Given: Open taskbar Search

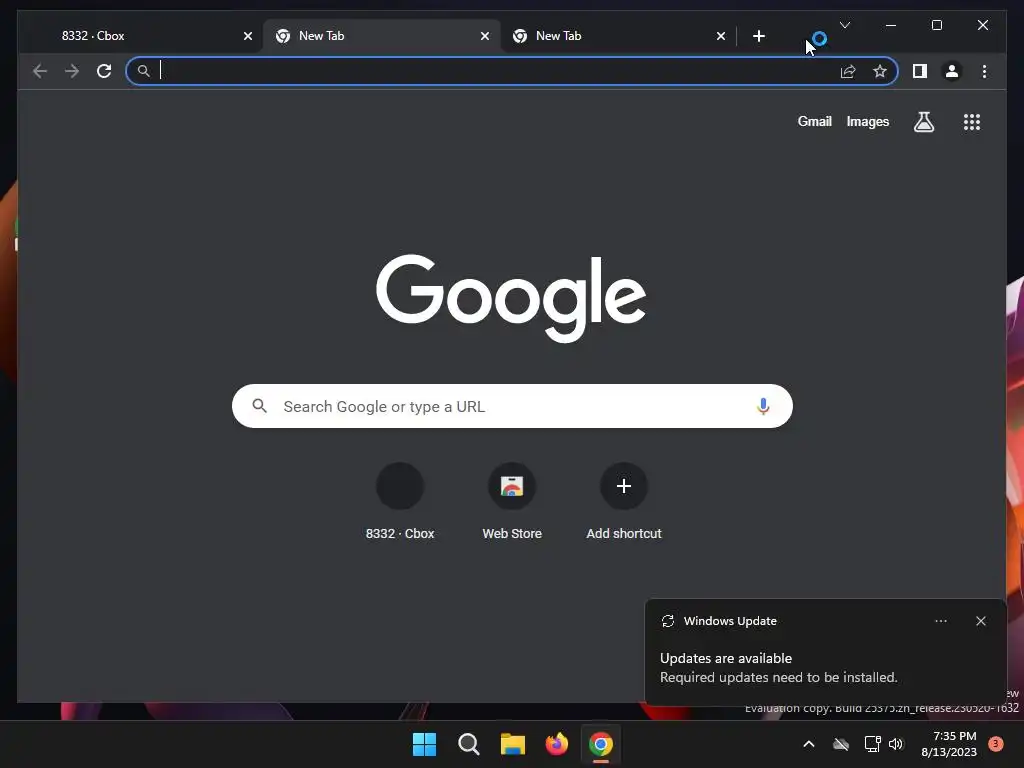Looking at the screenshot, I should point(469,744).
